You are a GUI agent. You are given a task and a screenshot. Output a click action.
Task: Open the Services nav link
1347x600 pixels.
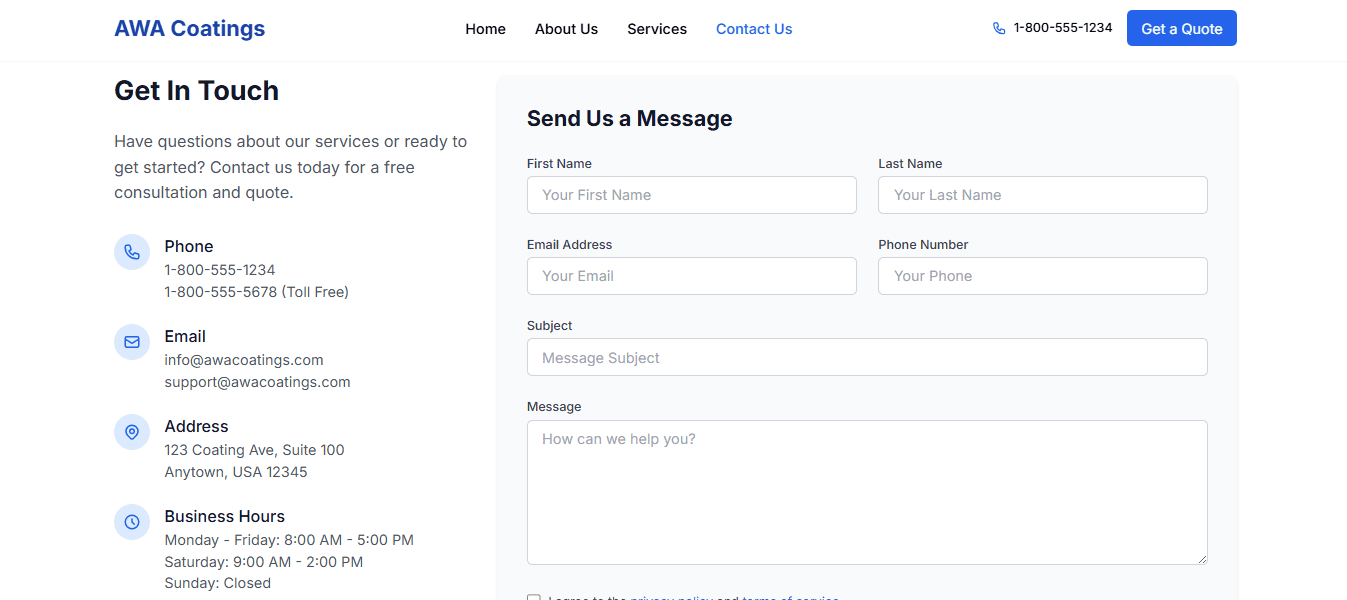click(657, 29)
